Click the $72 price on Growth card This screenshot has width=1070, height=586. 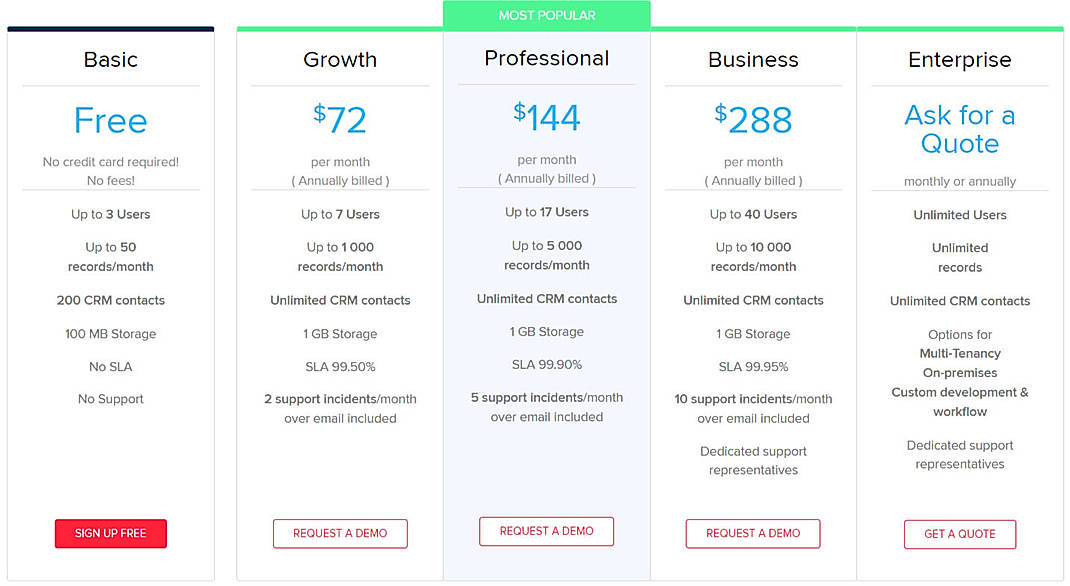340,117
